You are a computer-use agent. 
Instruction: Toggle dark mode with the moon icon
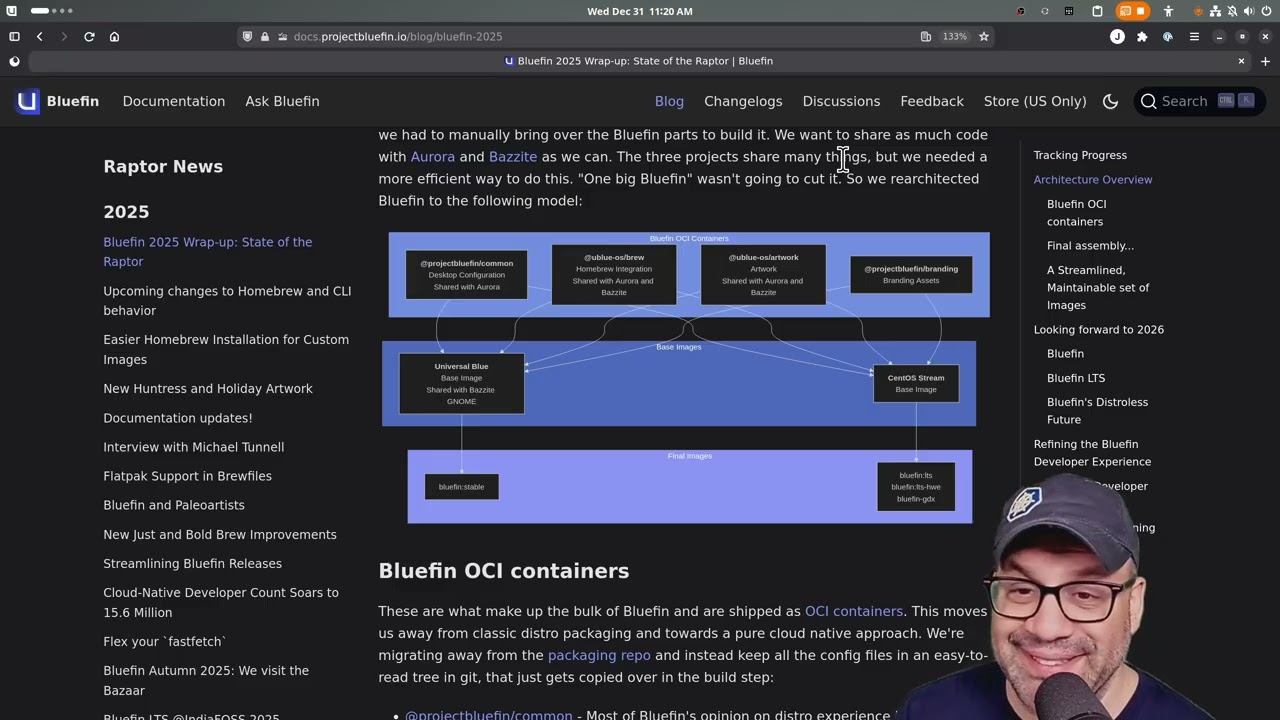tap(1110, 101)
